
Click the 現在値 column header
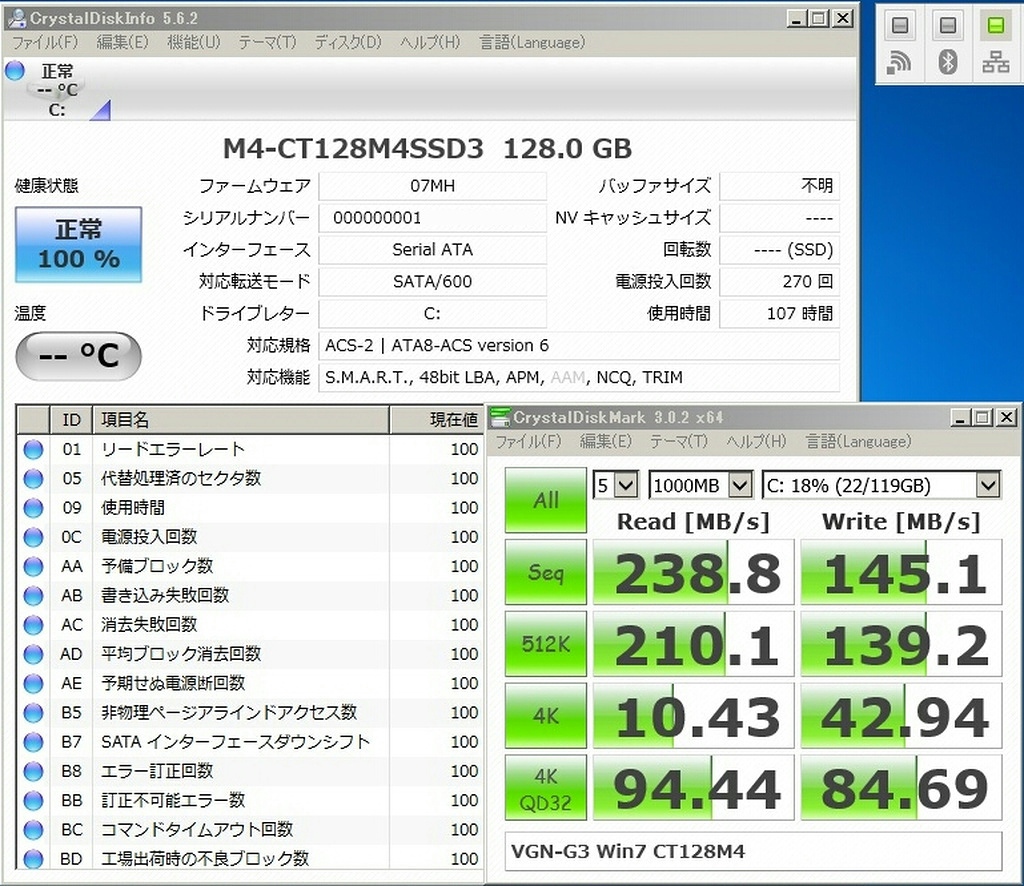[437, 420]
